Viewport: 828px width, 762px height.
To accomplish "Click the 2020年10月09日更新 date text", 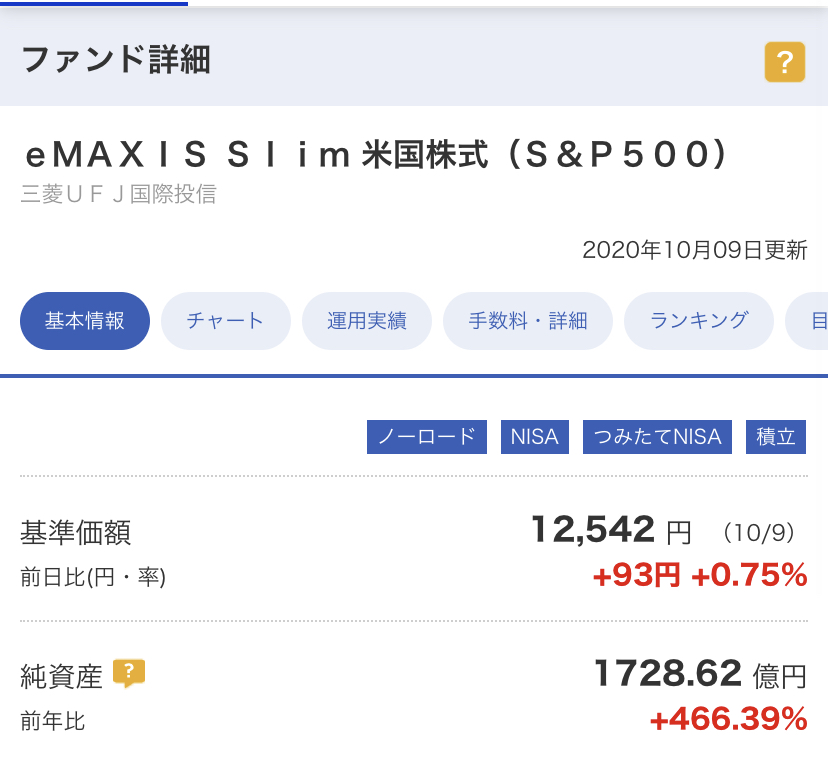I will click(694, 250).
